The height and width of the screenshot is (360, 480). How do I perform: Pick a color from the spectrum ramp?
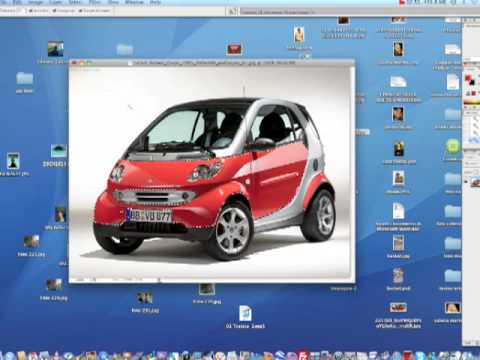click(x=472, y=102)
